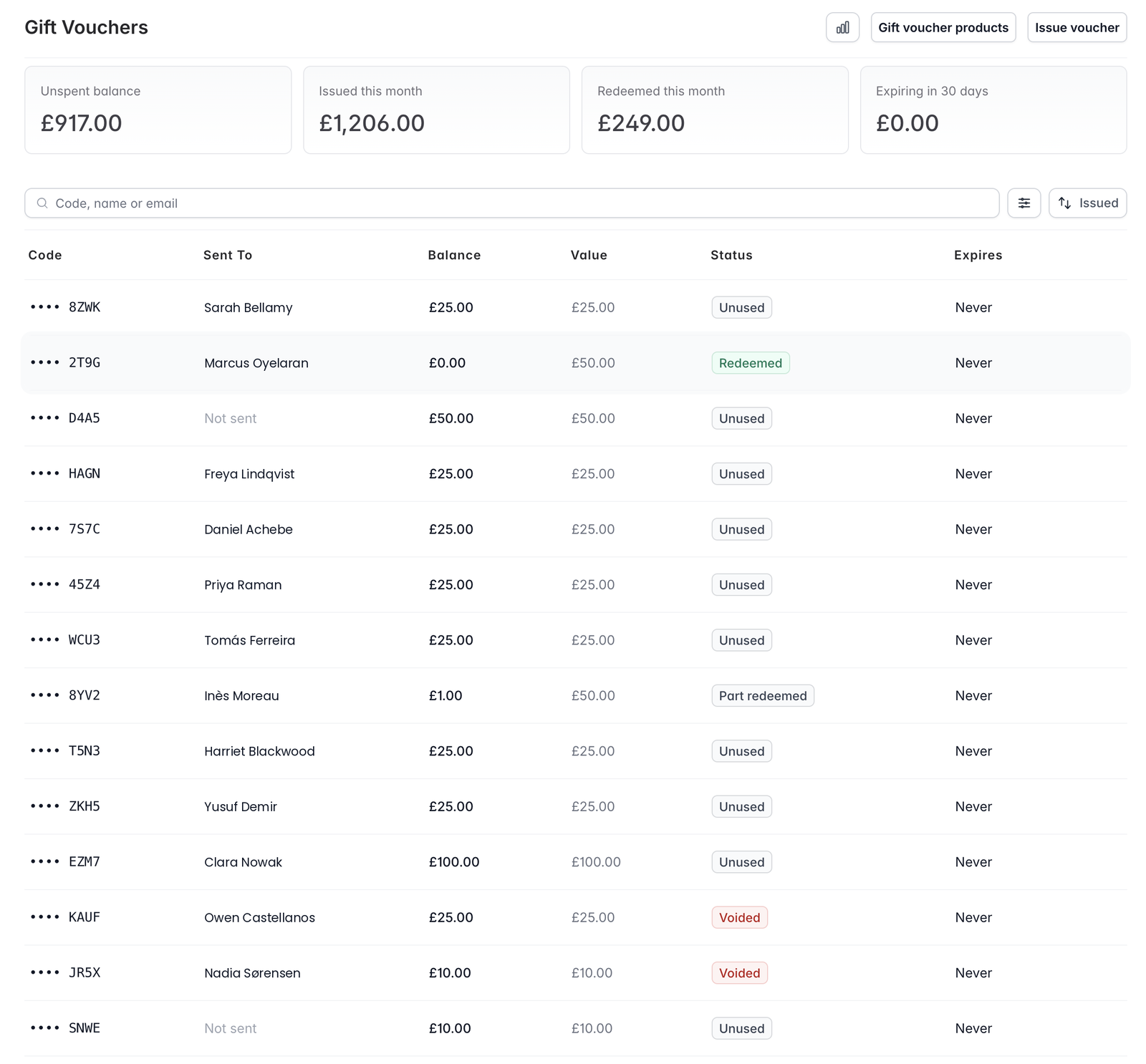Select the Issued this month card
1146x1064 pixels.
click(436, 110)
